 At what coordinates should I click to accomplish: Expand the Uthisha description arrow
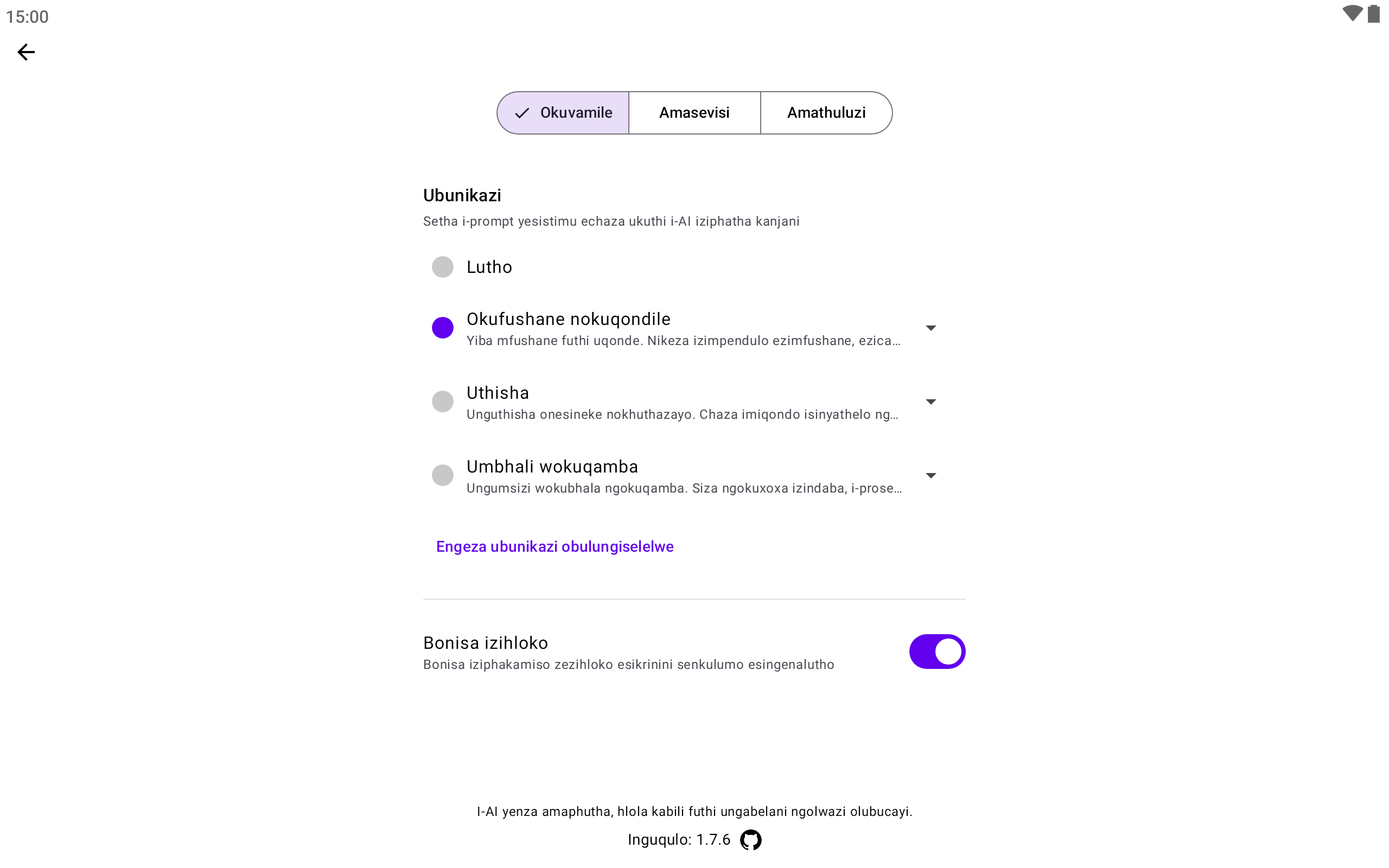(x=931, y=402)
